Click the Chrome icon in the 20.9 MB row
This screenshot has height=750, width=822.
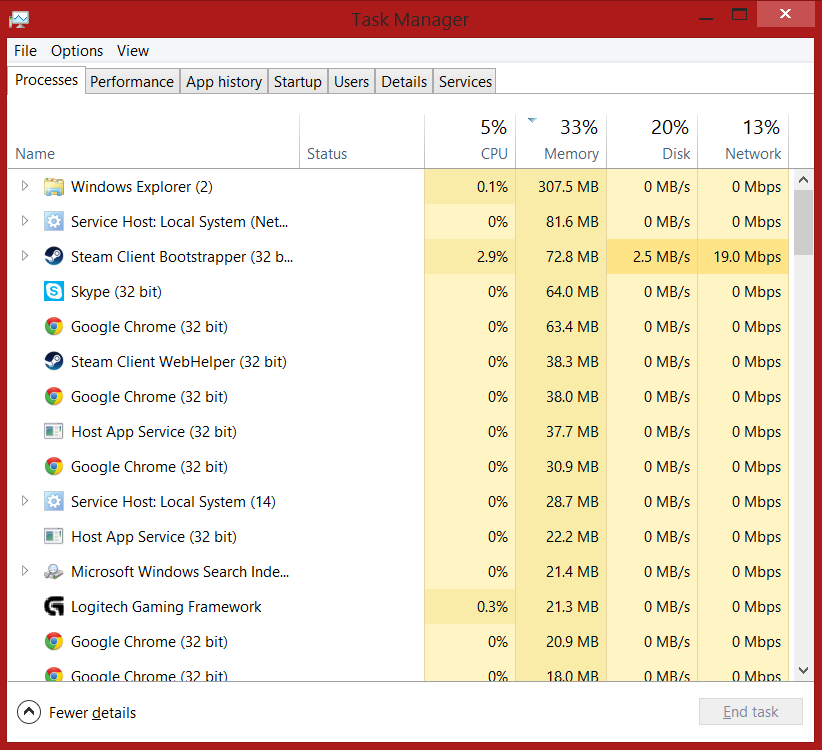point(54,642)
